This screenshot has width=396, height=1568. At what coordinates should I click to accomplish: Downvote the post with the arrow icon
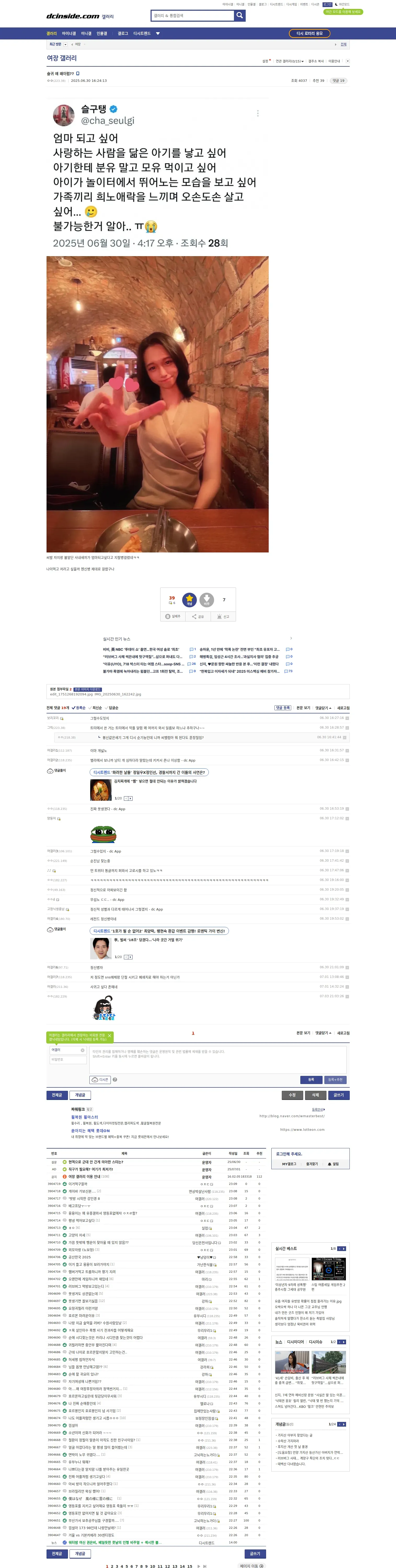(206, 600)
